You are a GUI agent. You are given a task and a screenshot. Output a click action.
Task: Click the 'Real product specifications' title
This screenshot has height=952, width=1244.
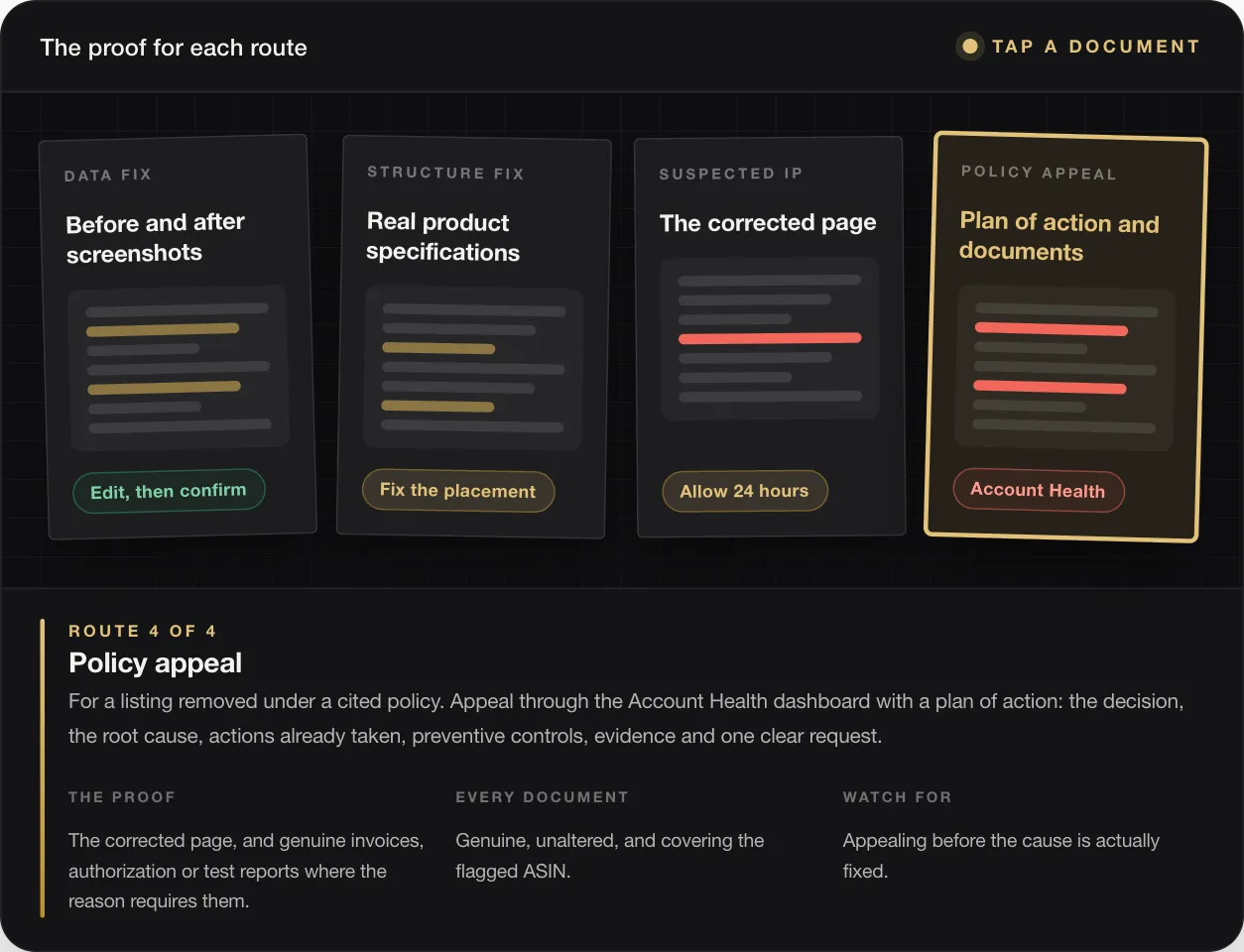[442, 237]
